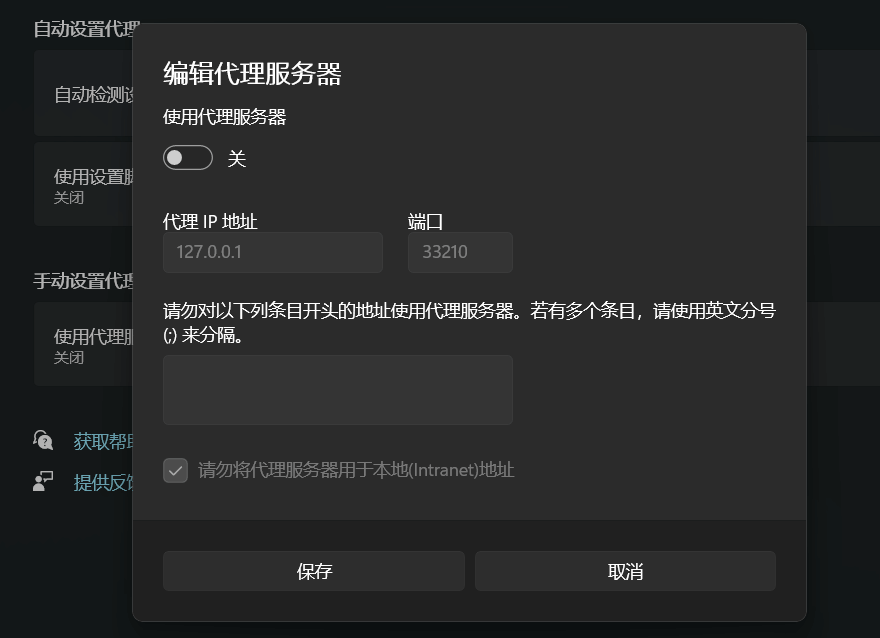Select the 使用设置脚本 card in the background
The height and width of the screenshot is (638, 880).
(83, 184)
